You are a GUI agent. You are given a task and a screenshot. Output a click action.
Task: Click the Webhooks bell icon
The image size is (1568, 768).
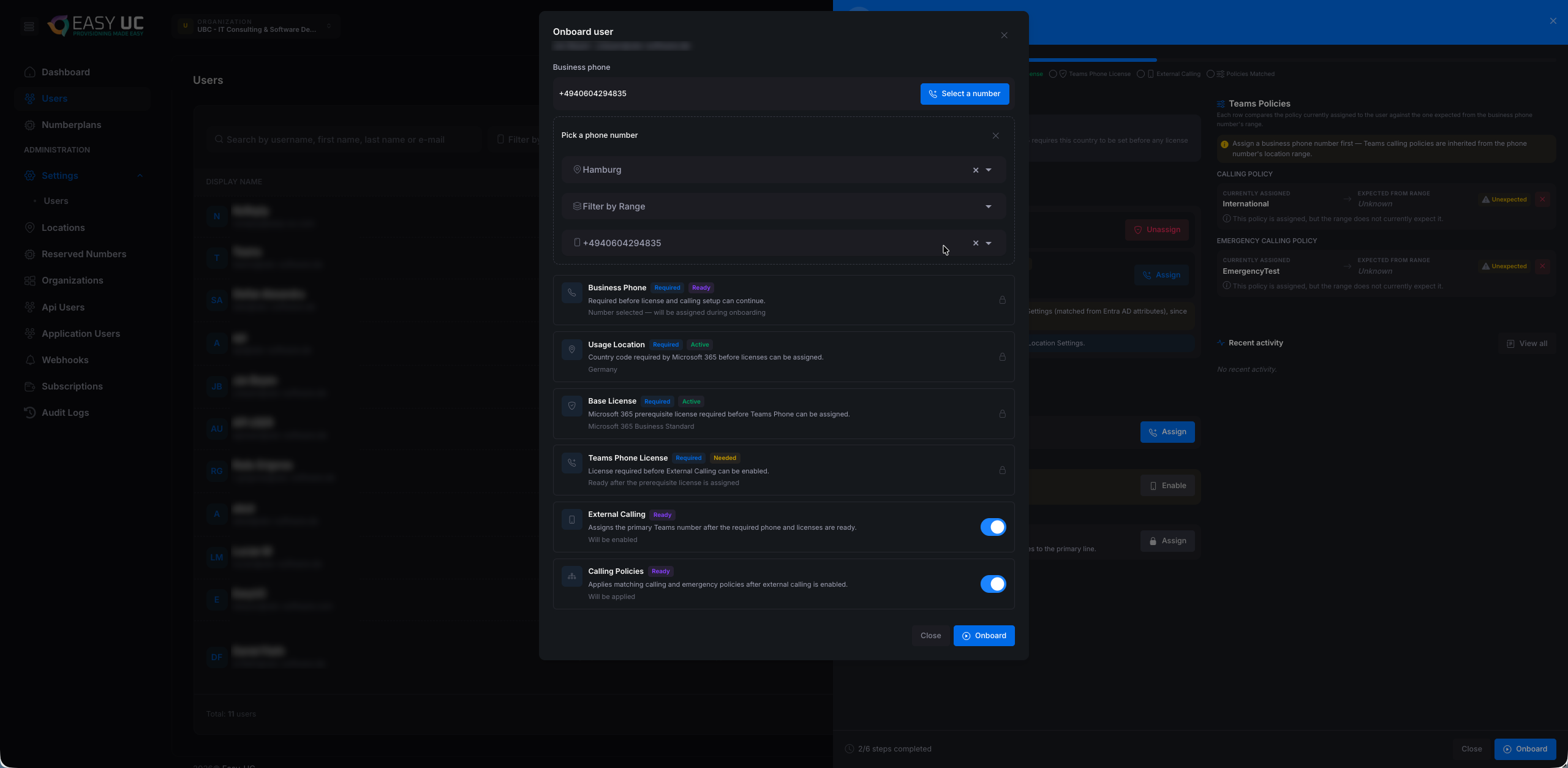[29, 360]
